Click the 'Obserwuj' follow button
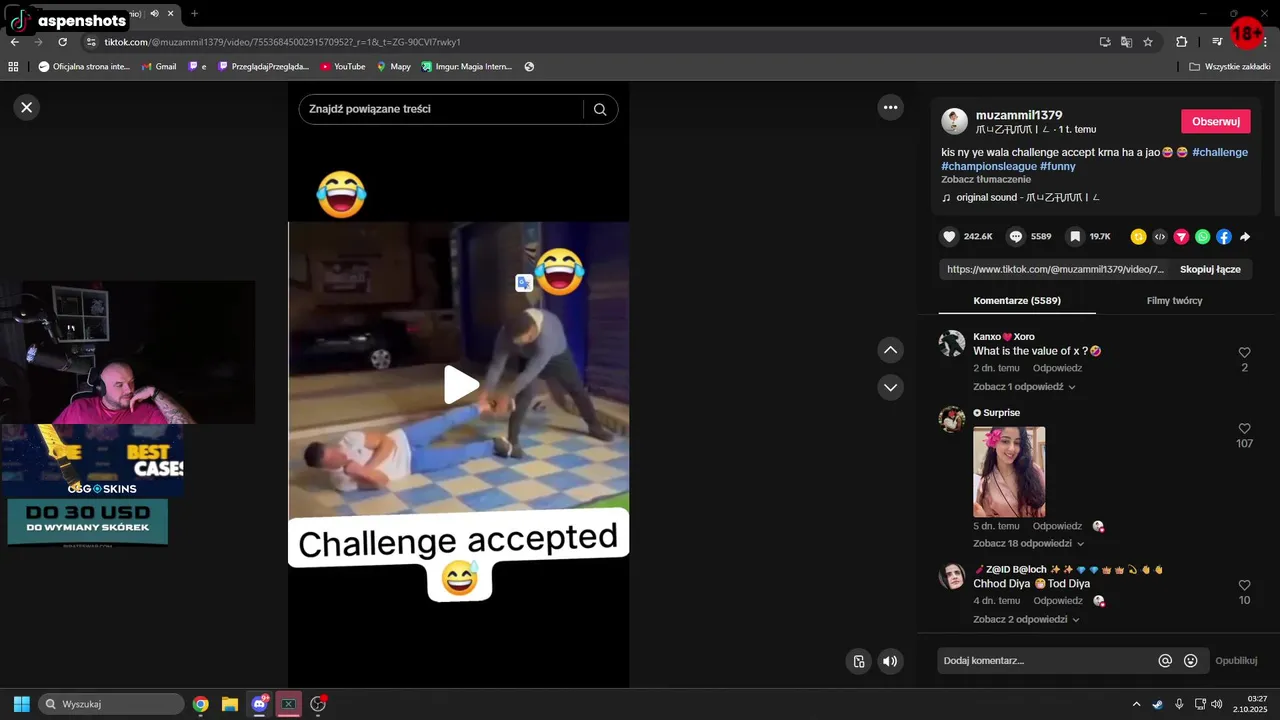The width and height of the screenshot is (1280, 720). click(1216, 121)
